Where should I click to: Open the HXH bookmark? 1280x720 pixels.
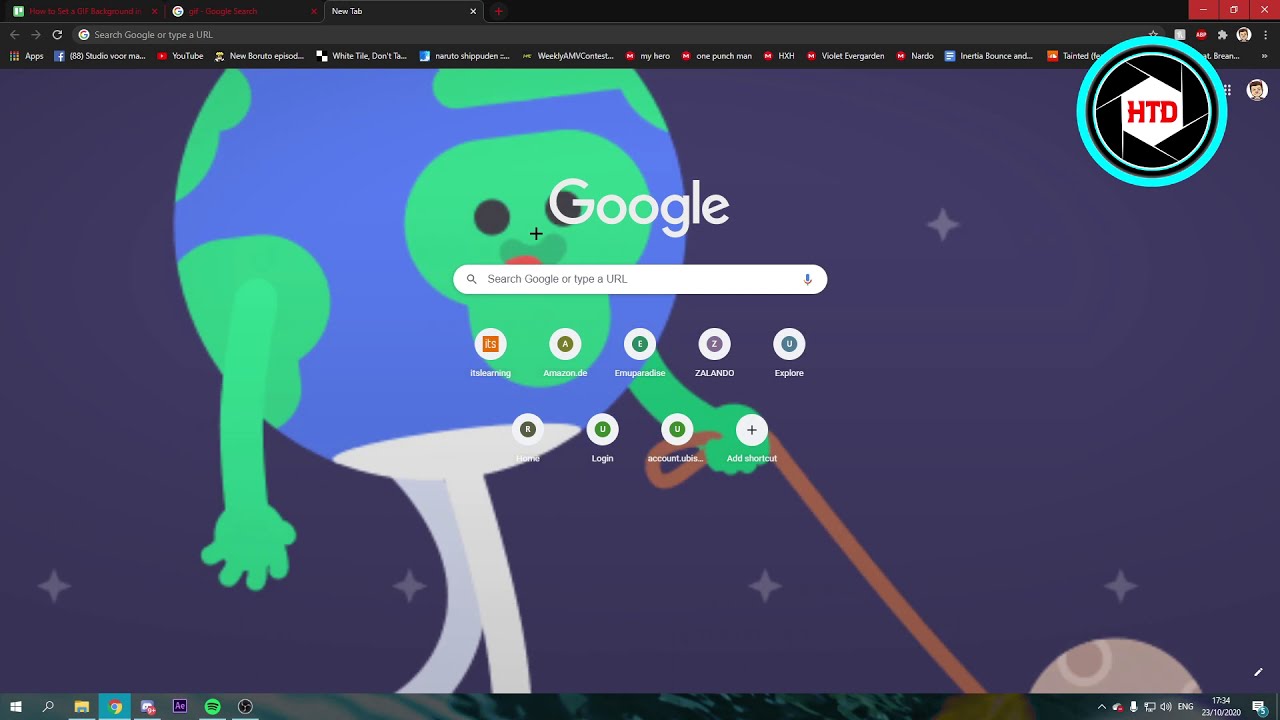click(x=779, y=56)
